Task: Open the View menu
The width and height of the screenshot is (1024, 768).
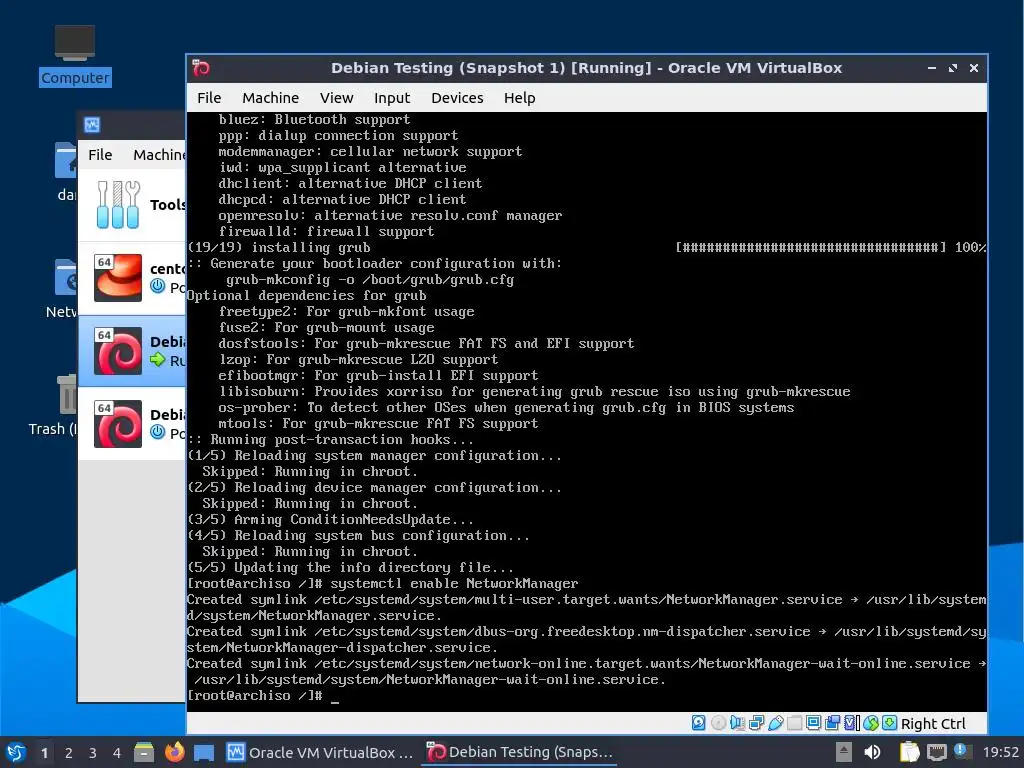Action: pos(336,98)
